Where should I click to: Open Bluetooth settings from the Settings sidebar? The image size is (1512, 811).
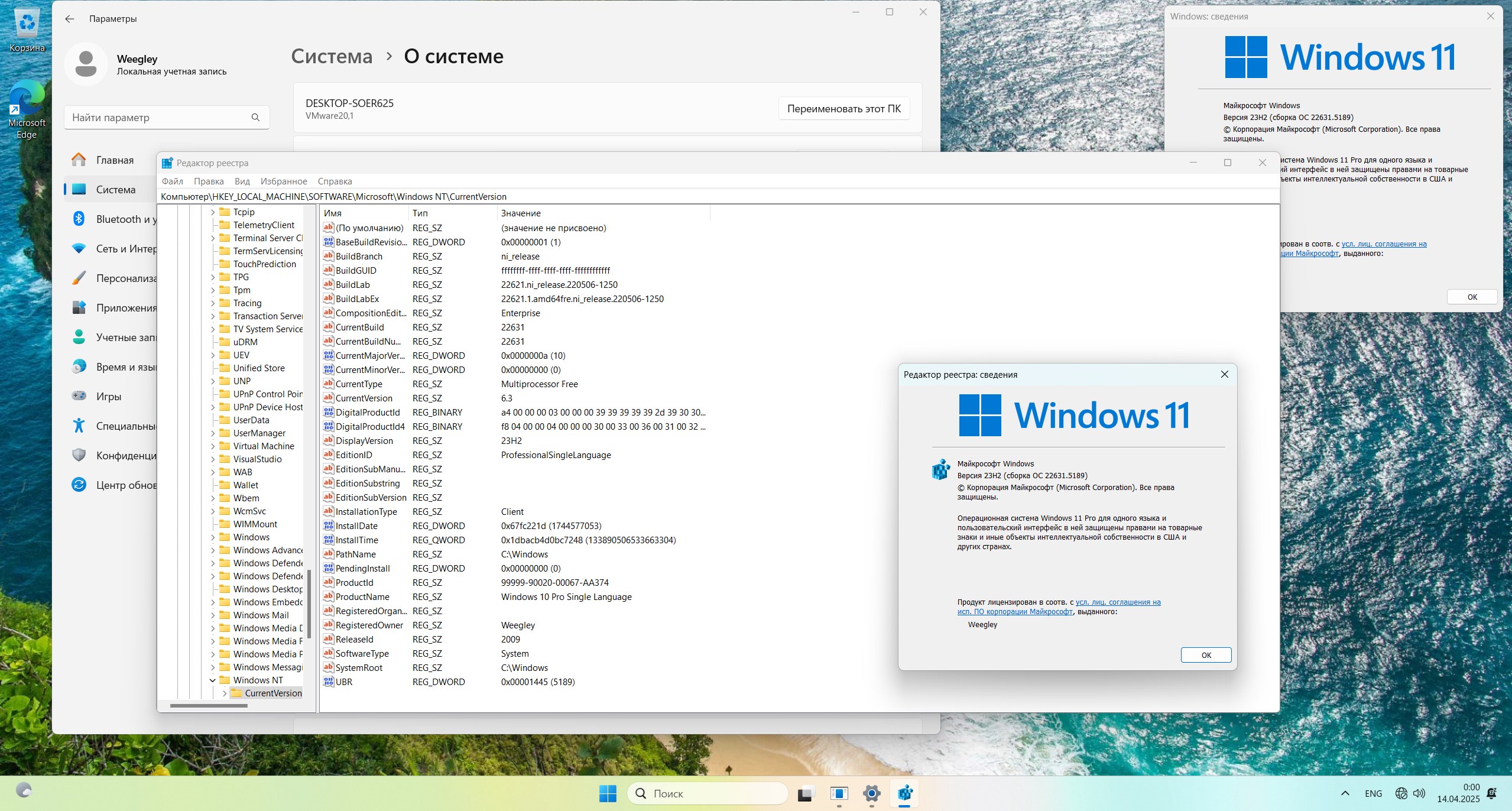tap(118, 219)
